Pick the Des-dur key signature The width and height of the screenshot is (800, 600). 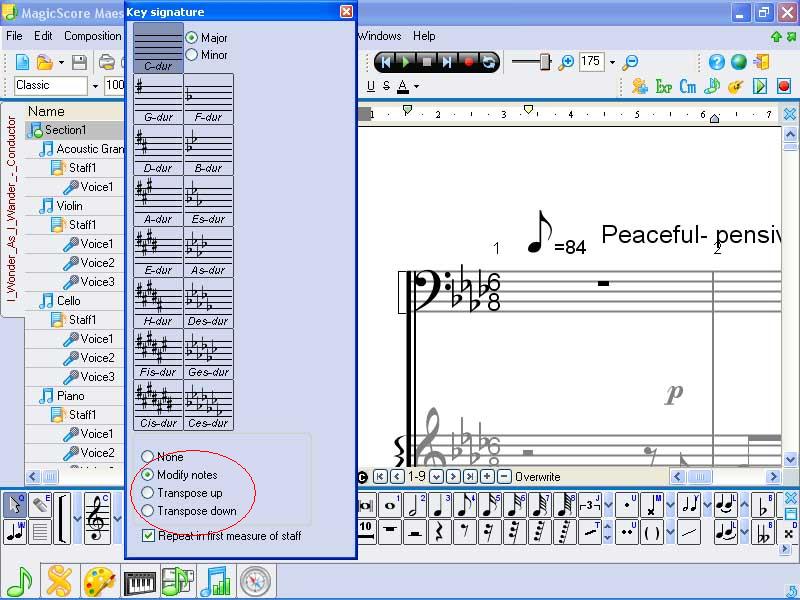[x=208, y=303]
